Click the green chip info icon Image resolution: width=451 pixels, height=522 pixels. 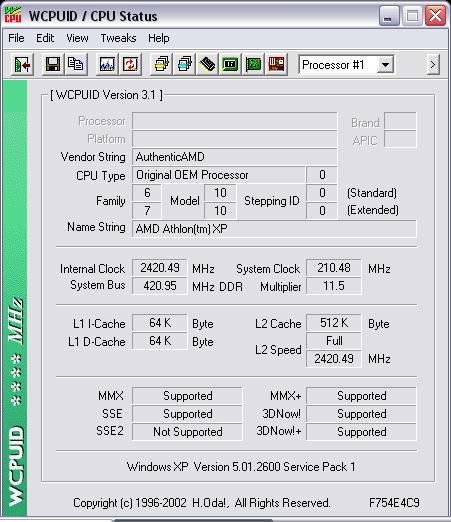point(230,64)
